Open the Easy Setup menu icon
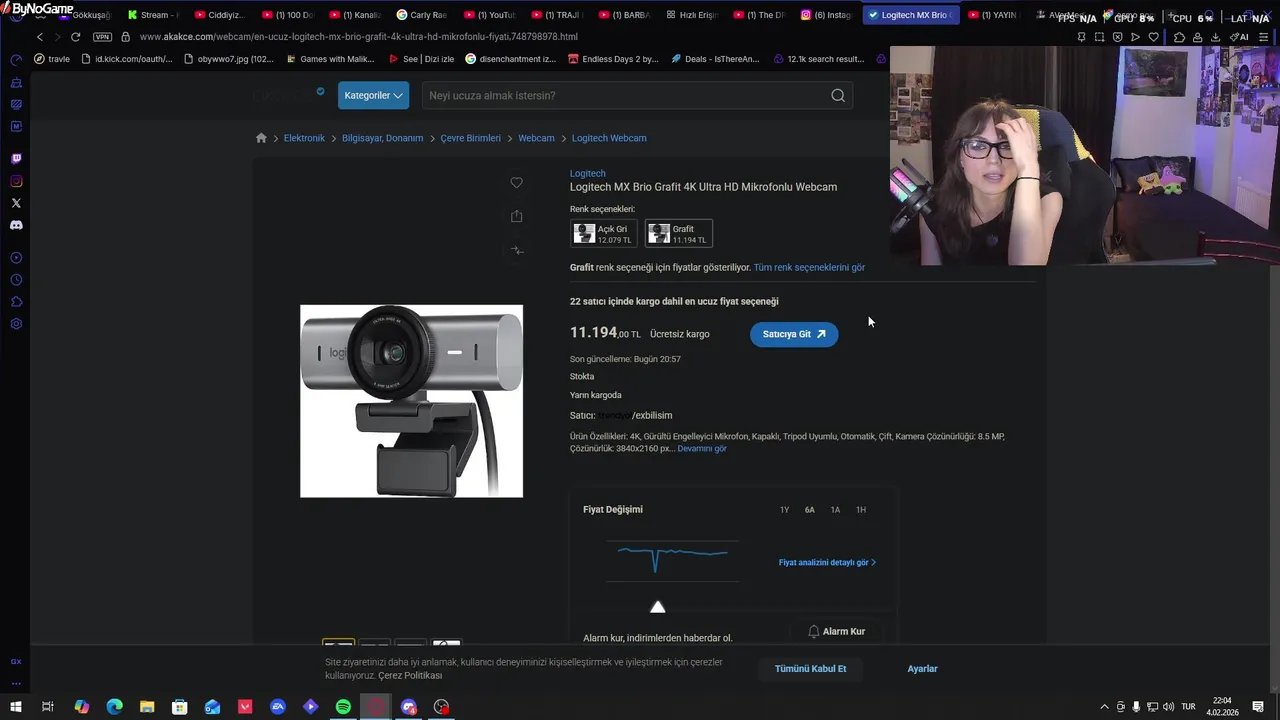Image resolution: width=1280 pixels, height=720 pixels. click(1264, 37)
